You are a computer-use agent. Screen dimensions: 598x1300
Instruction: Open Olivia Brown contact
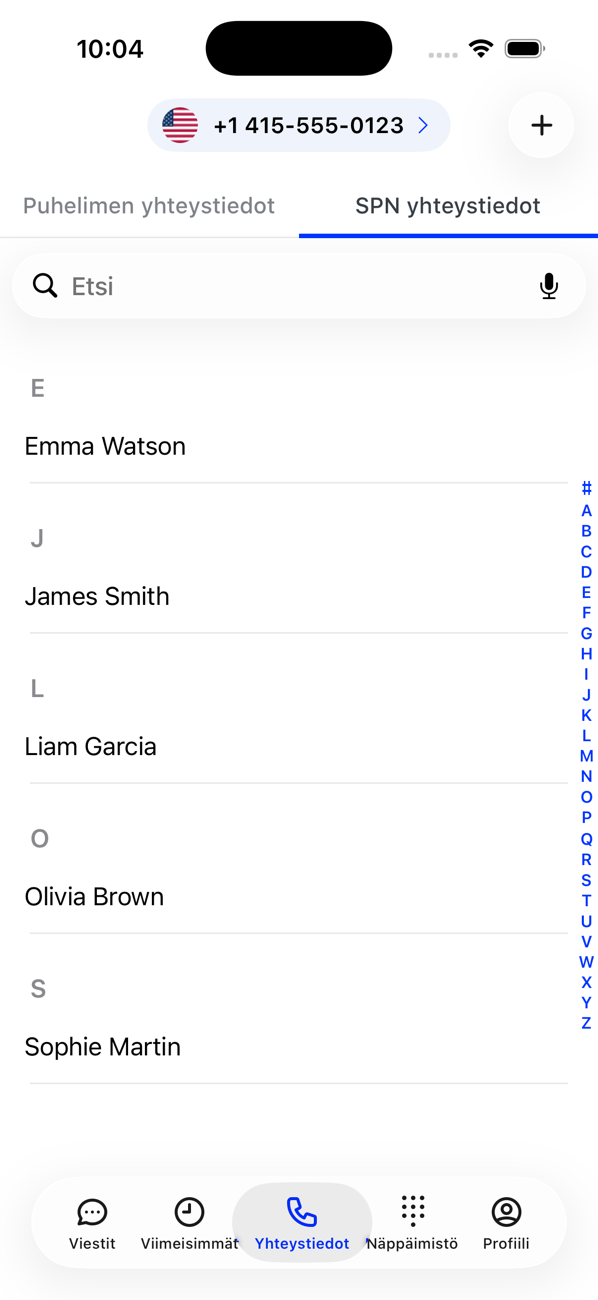pos(299,897)
